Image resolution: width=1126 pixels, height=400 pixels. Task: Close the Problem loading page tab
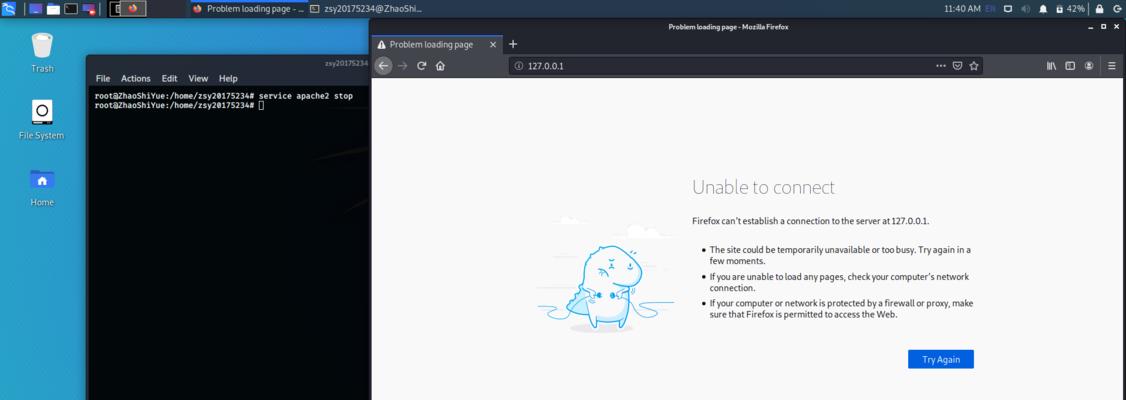[x=493, y=45]
